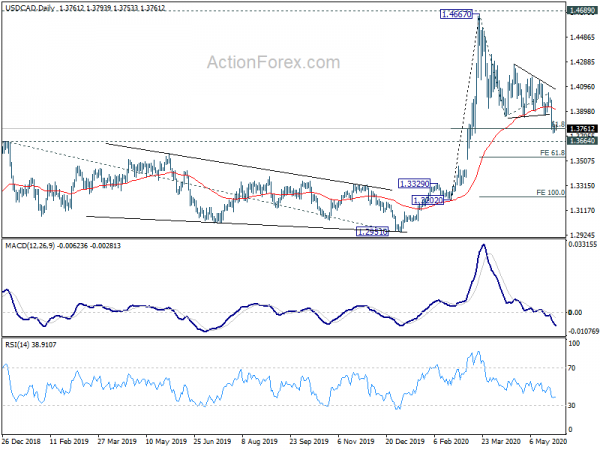Select the FE 61.8 projection line label
Viewport: 600px width, 450px height.
coord(552,153)
